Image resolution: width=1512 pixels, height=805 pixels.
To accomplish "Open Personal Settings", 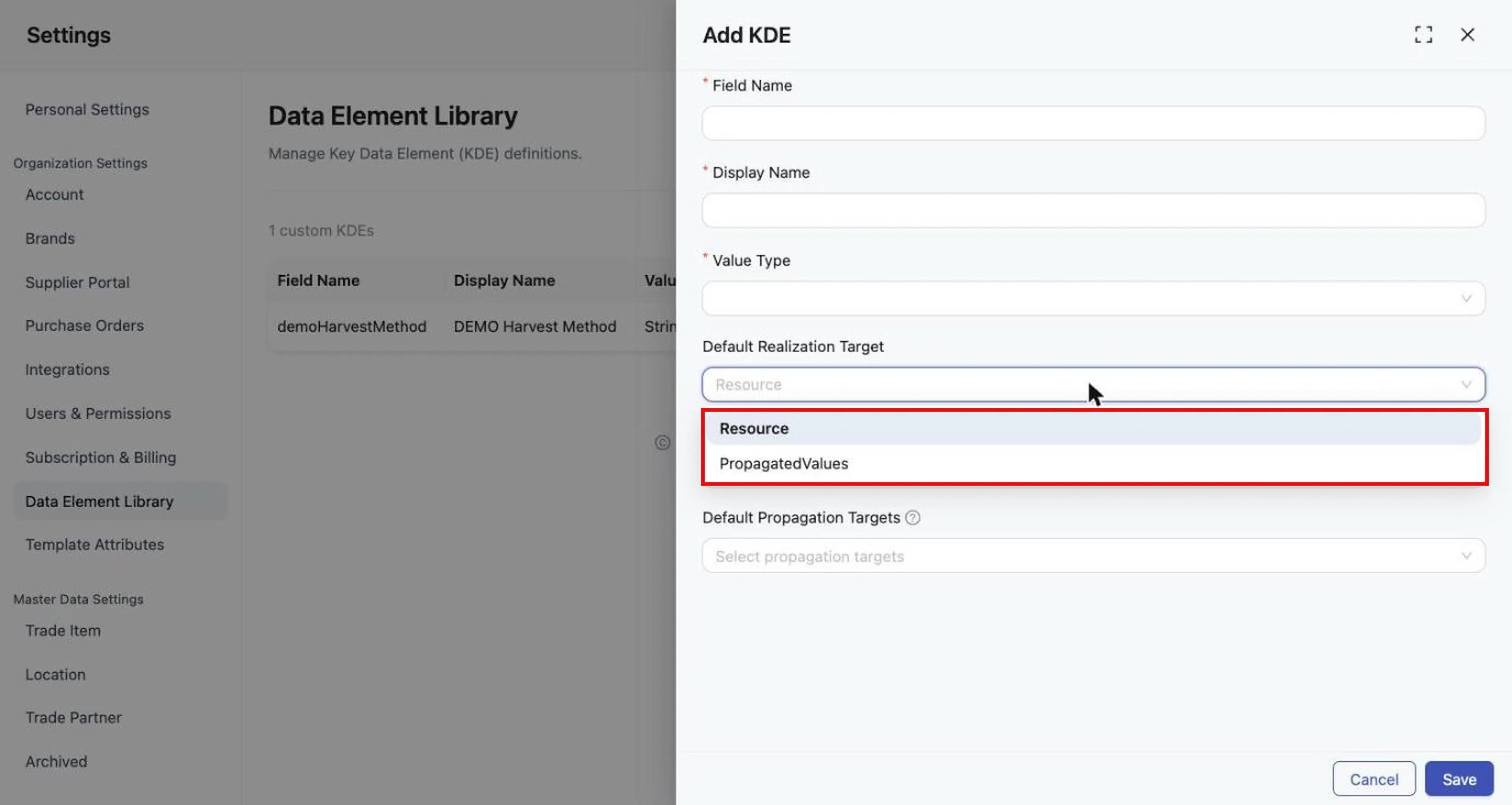I will click(x=87, y=109).
